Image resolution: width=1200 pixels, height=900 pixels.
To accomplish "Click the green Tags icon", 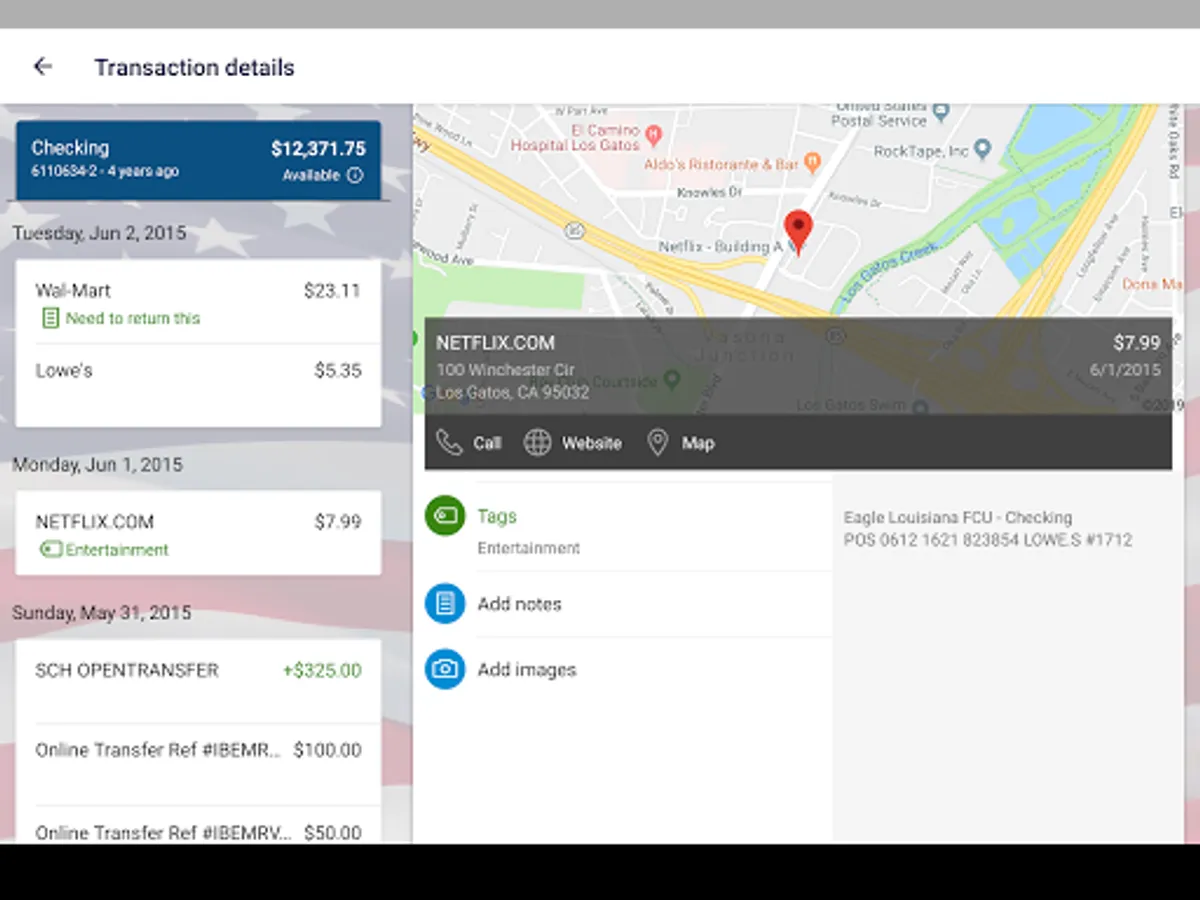I will pyautogui.click(x=445, y=516).
